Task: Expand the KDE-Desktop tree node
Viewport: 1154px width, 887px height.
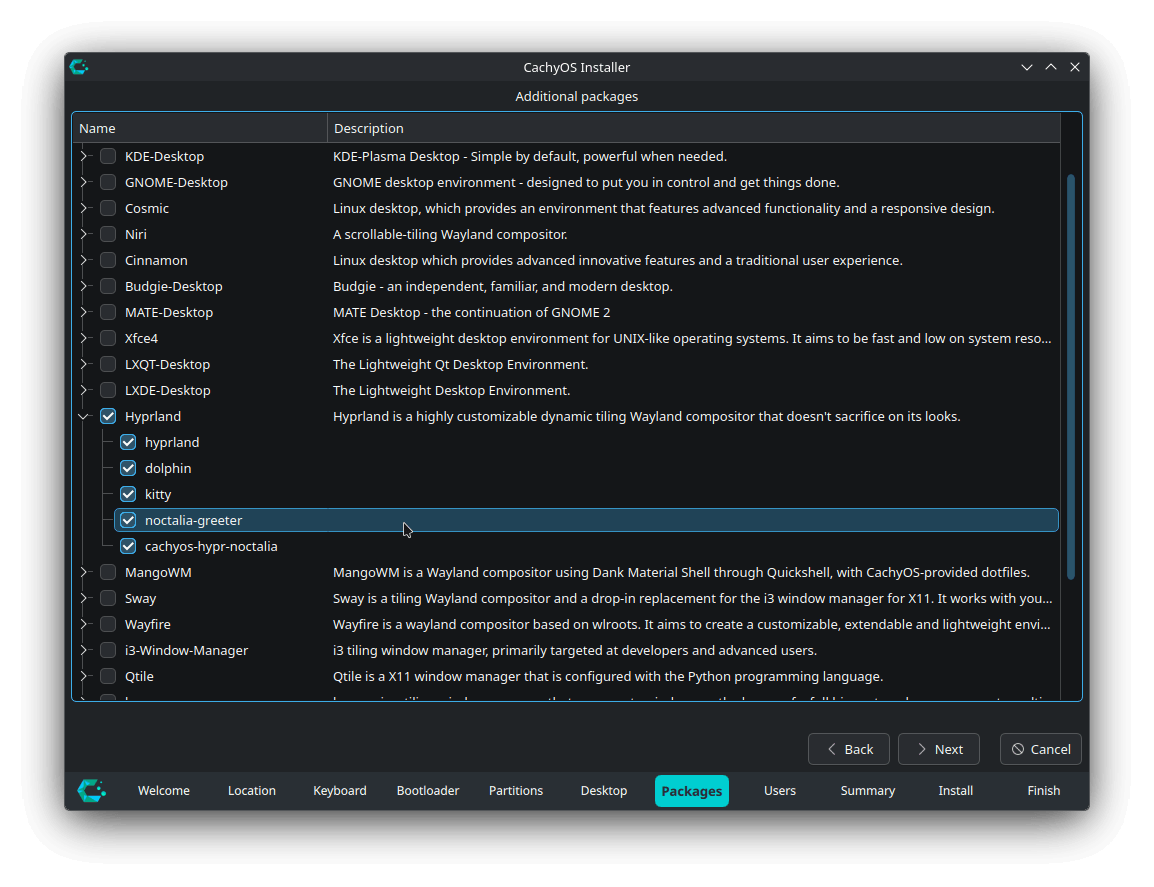Action: (x=84, y=156)
